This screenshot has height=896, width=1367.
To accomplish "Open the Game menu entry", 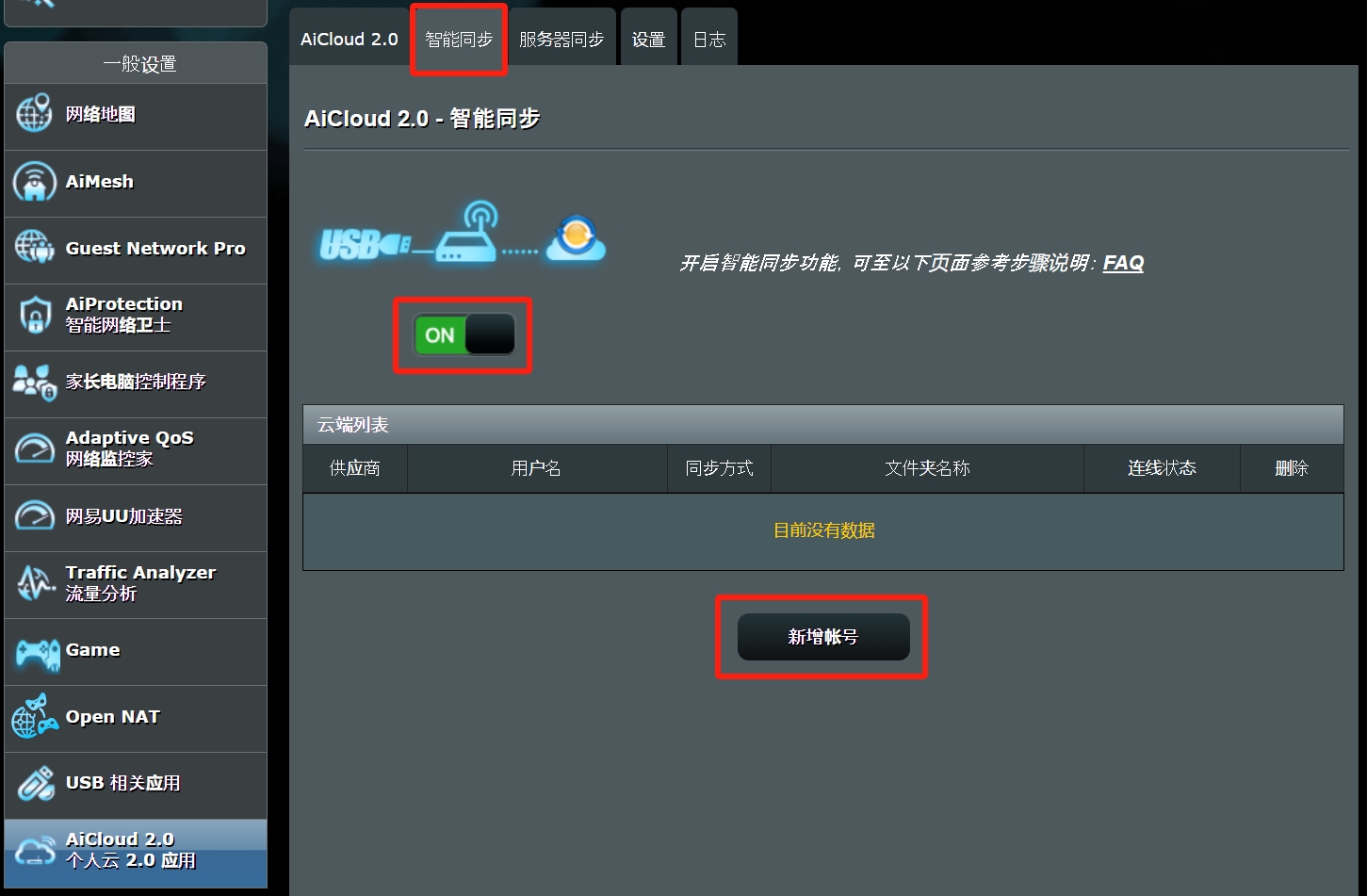I will tap(136, 651).
